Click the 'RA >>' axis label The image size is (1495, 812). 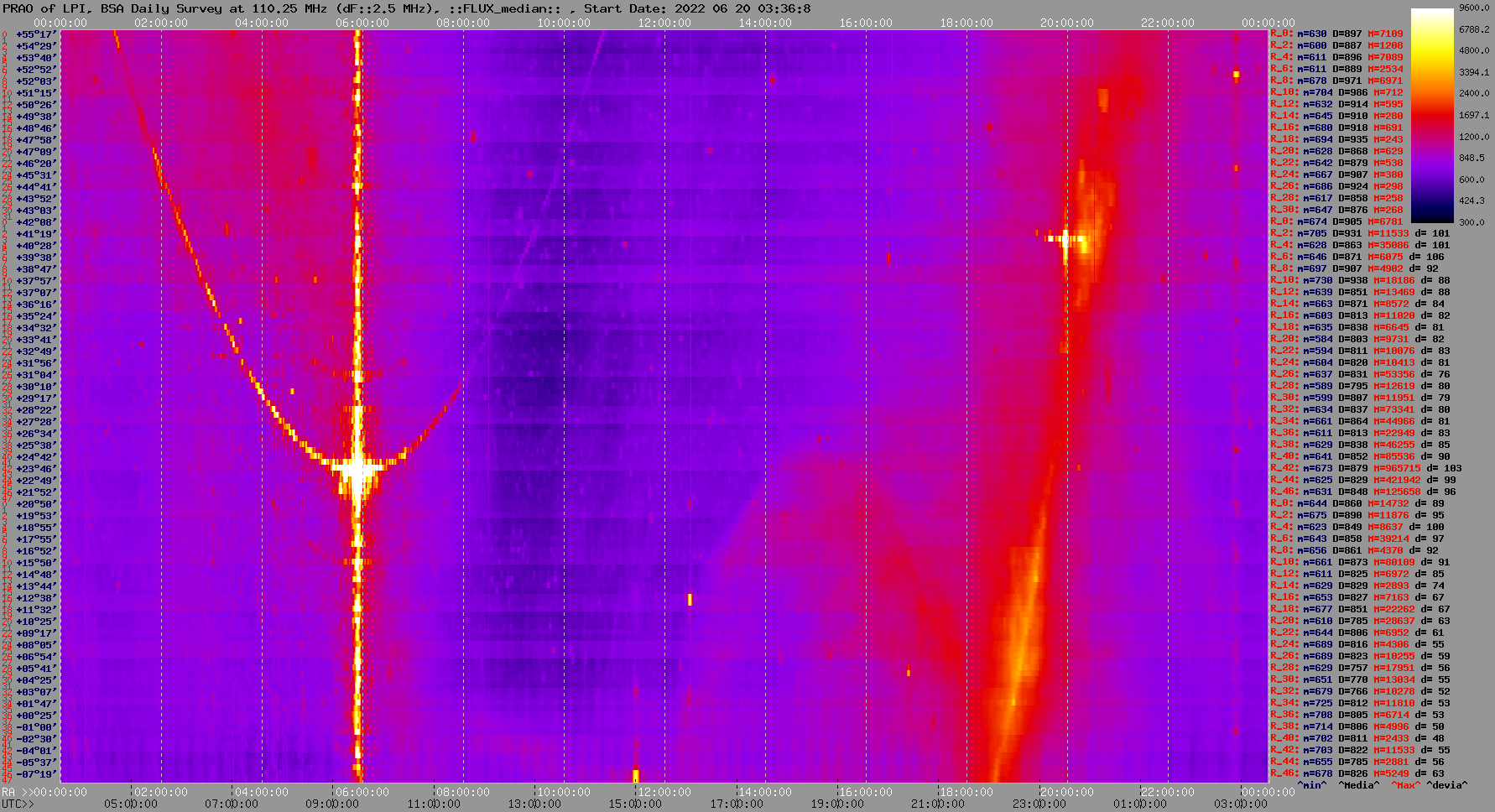tap(16, 792)
